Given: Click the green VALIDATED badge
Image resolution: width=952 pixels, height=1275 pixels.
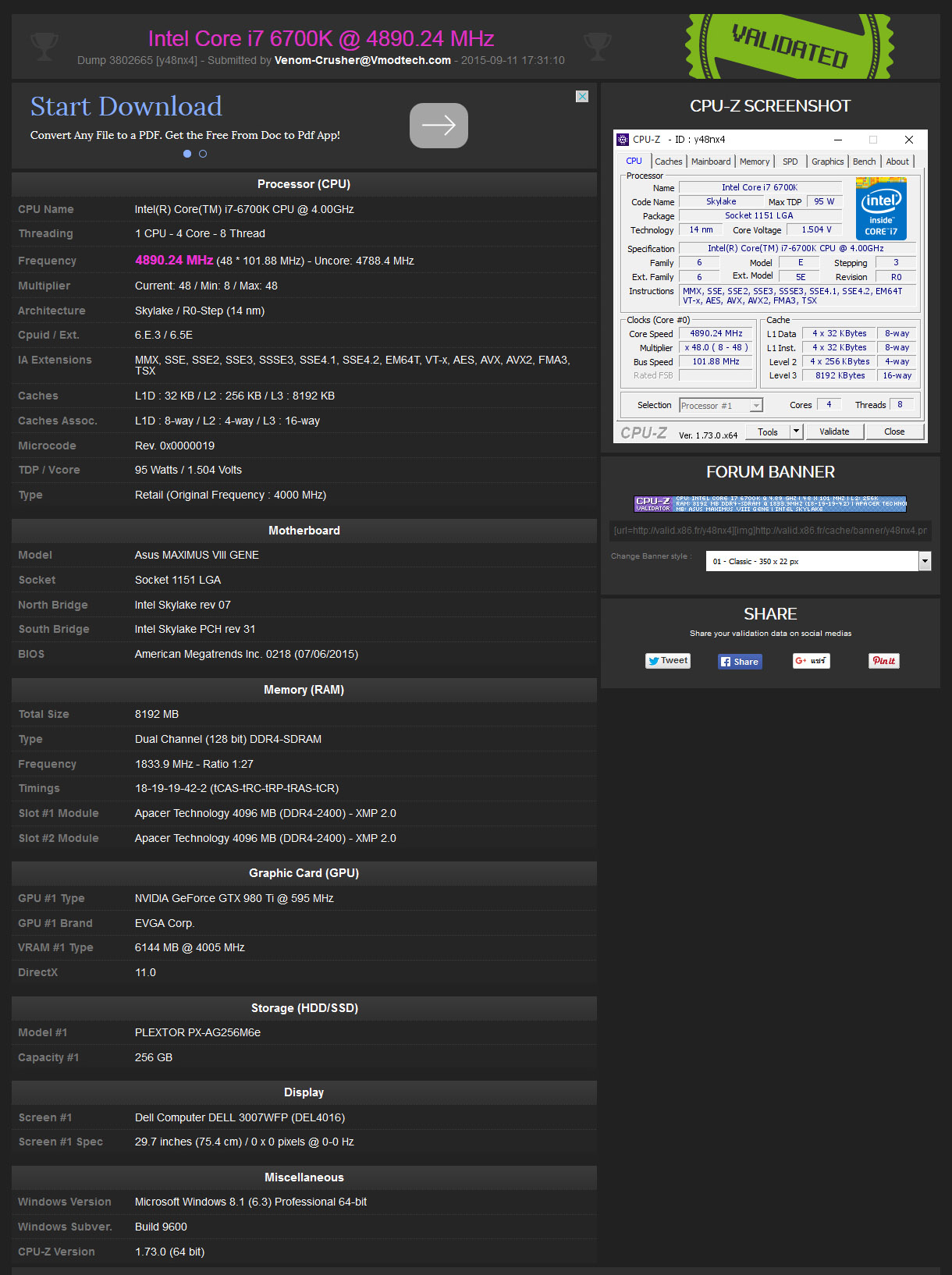Looking at the screenshot, I should (790, 46).
